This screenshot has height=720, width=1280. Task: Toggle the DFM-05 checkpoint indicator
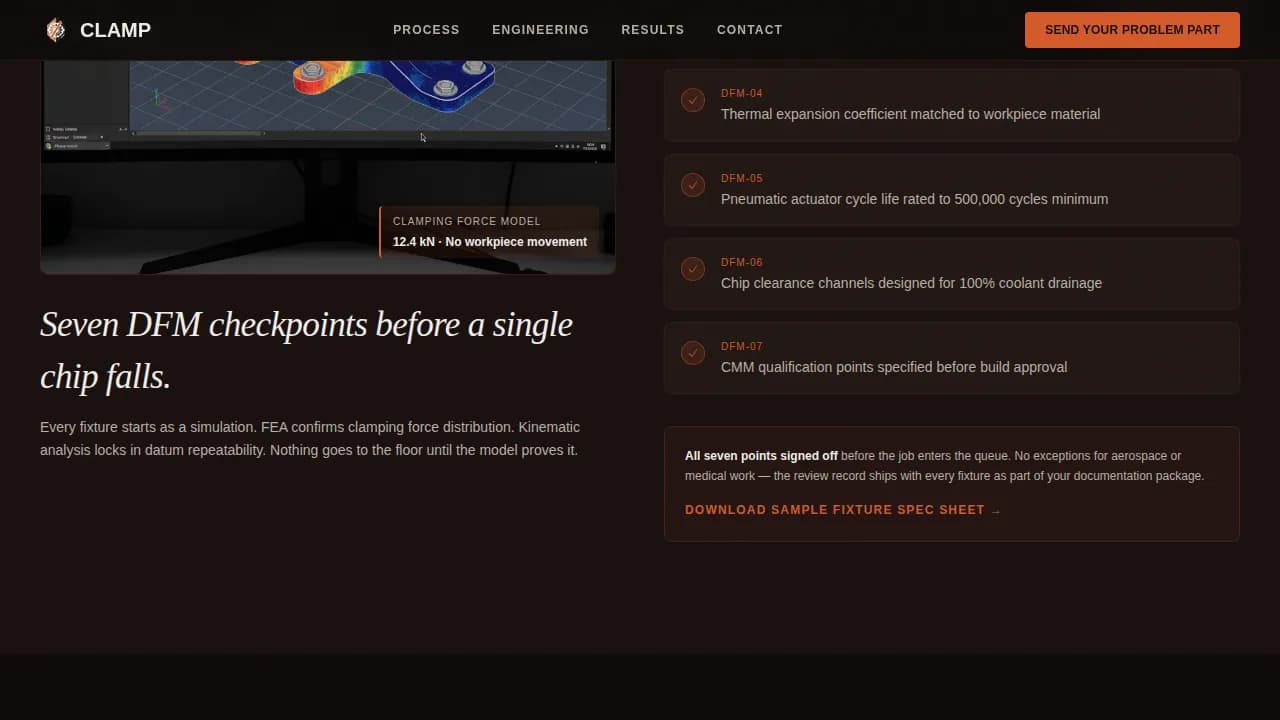(x=693, y=185)
